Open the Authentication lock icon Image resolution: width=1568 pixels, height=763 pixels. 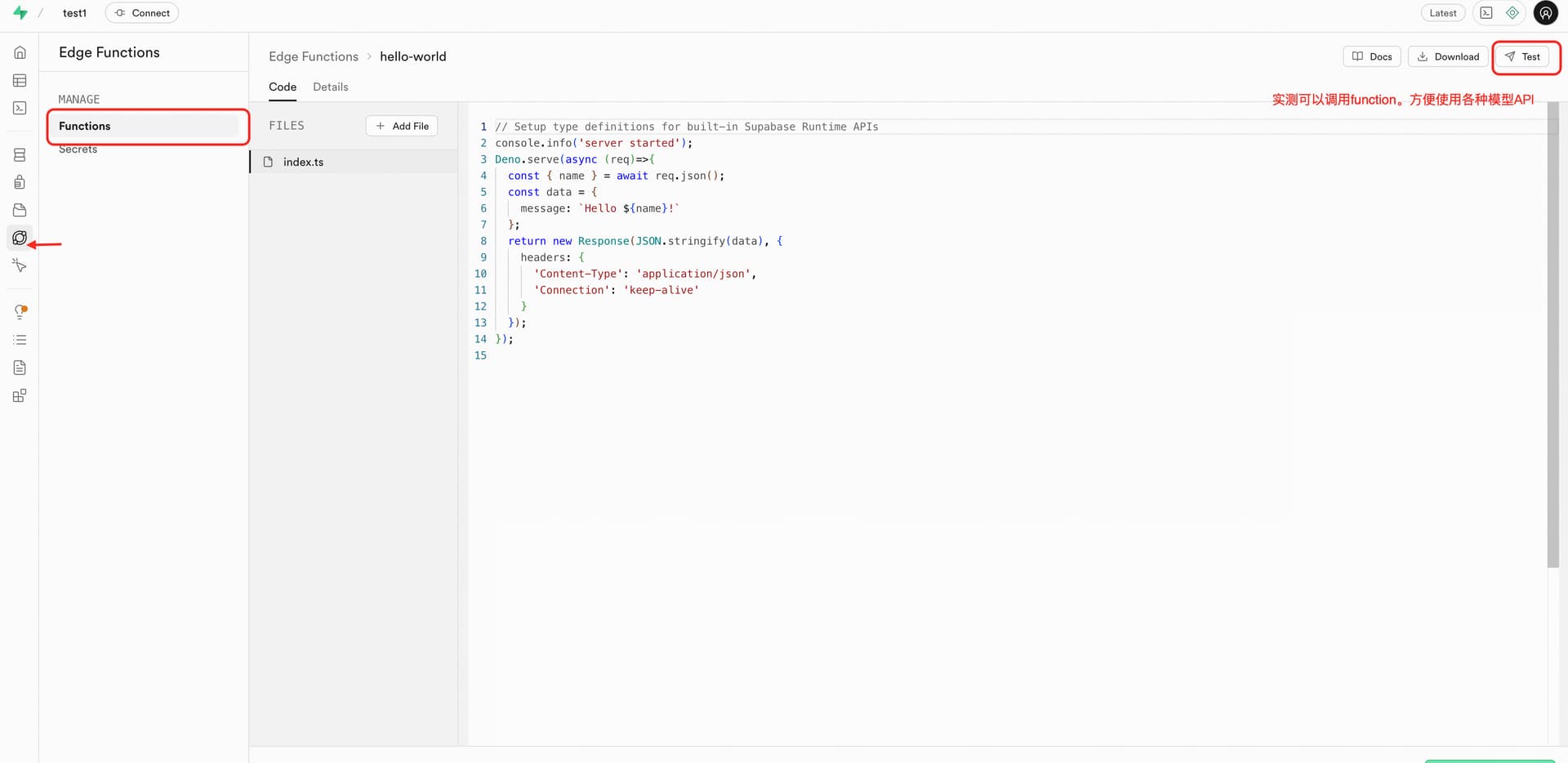click(x=20, y=182)
